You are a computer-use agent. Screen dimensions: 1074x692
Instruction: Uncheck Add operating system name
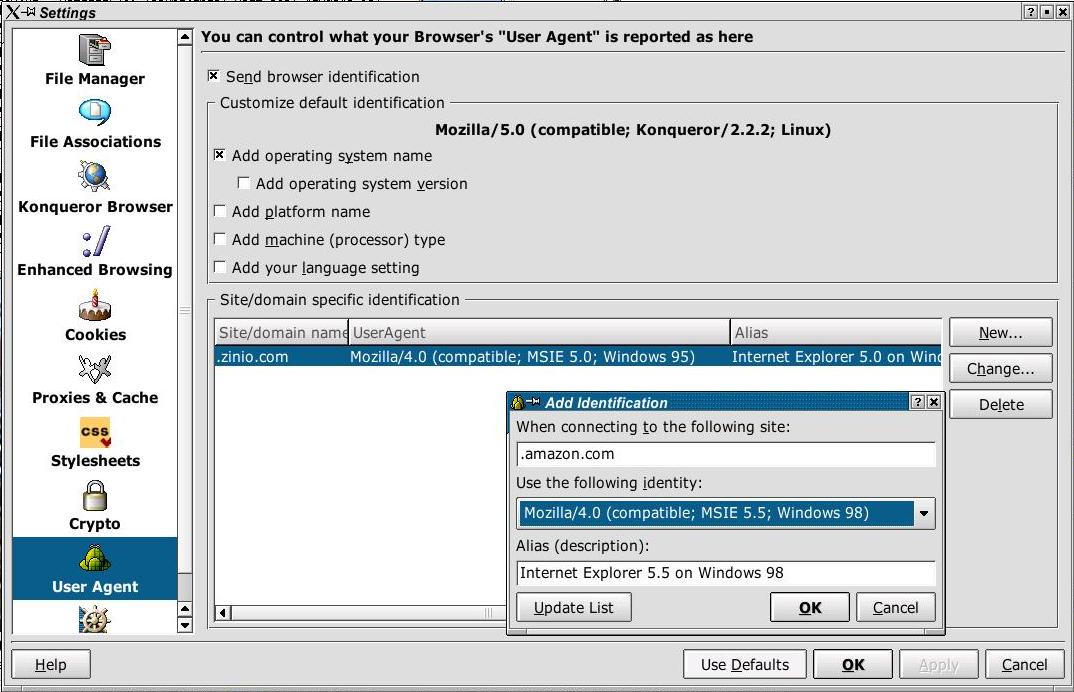[220, 155]
